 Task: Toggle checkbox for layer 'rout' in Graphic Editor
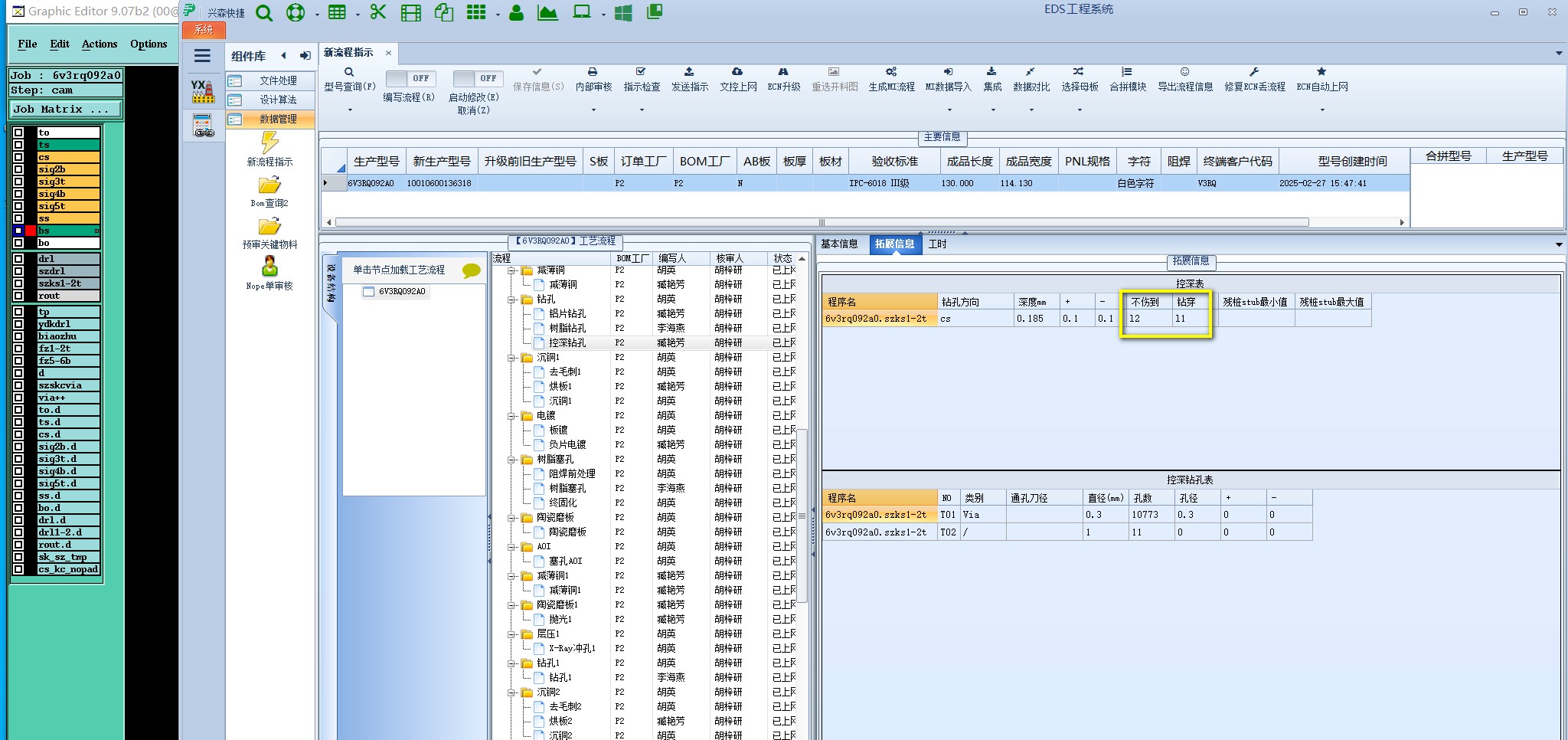point(18,296)
